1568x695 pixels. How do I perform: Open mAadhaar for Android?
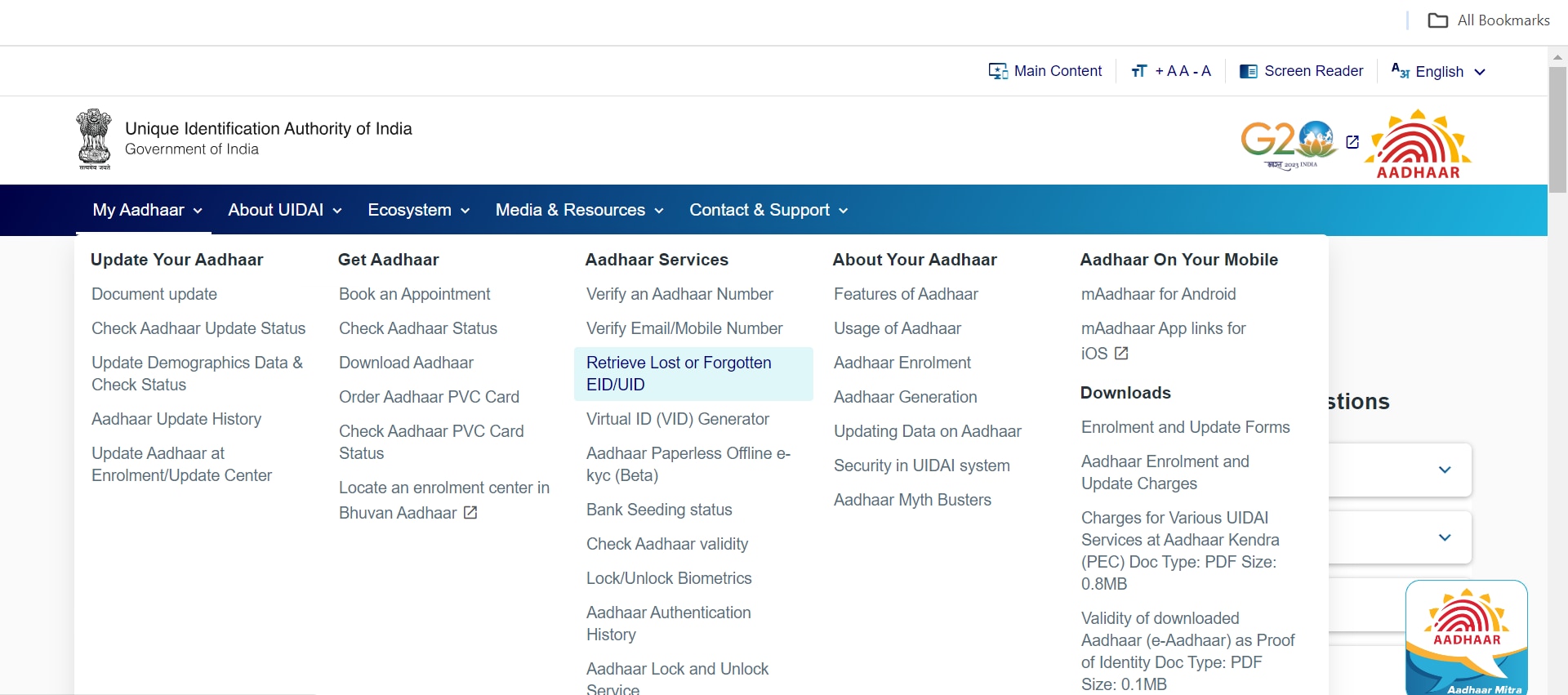pyautogui.click(x=1158, y=294)
